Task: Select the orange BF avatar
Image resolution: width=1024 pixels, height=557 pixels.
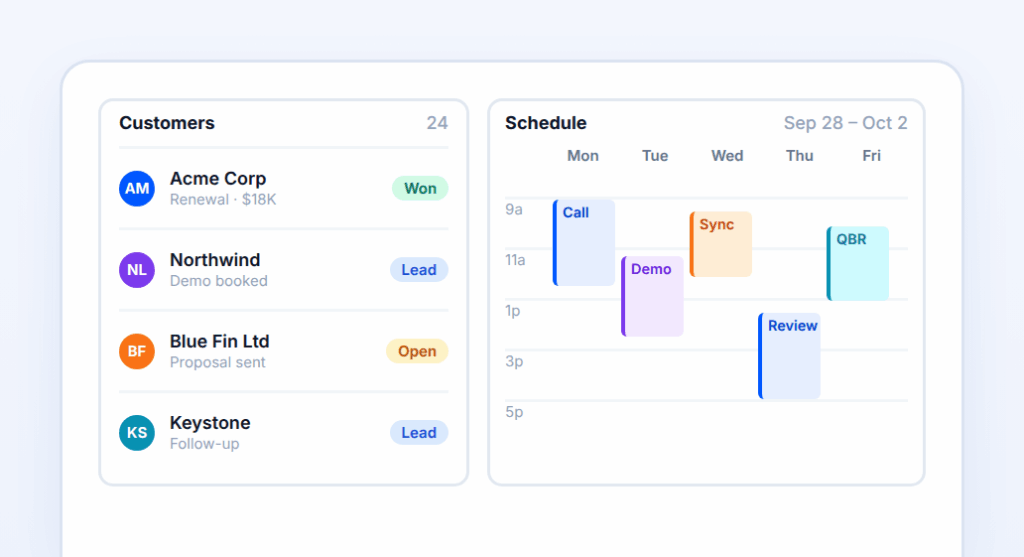Action: click(x=136, y=351)
